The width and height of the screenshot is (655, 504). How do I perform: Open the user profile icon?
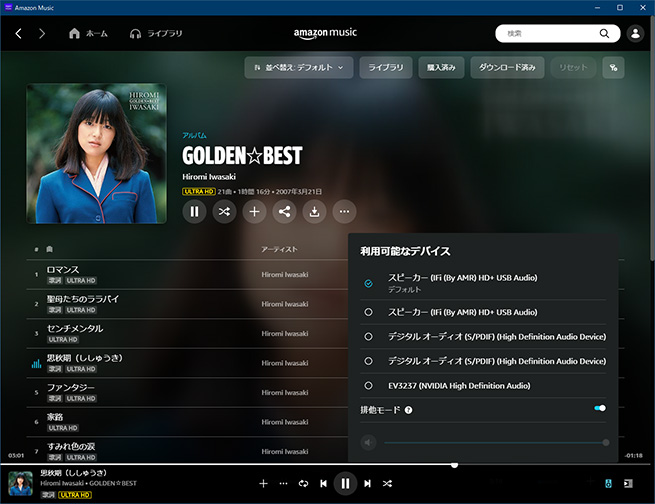[635, 33]
